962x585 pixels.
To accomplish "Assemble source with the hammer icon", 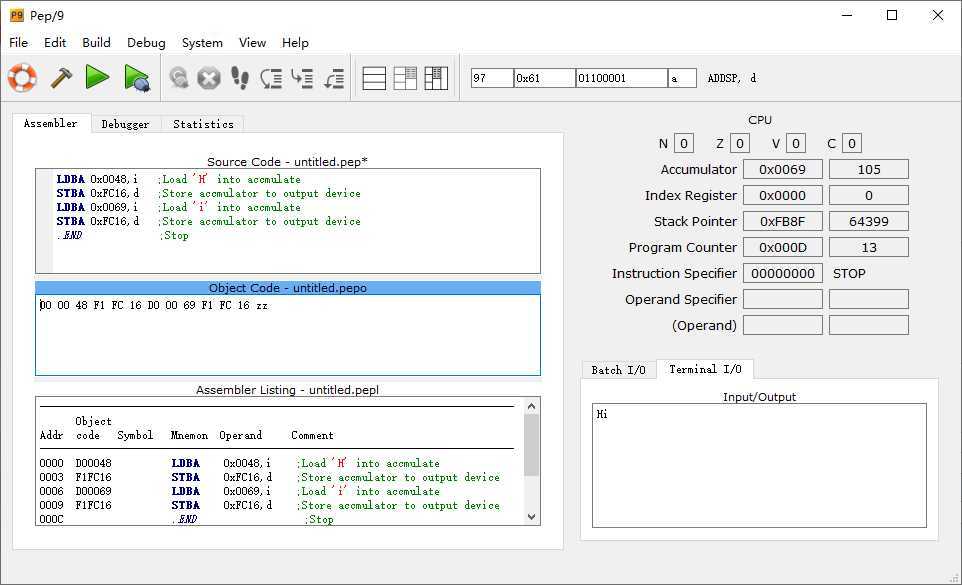I will point(61,78).
